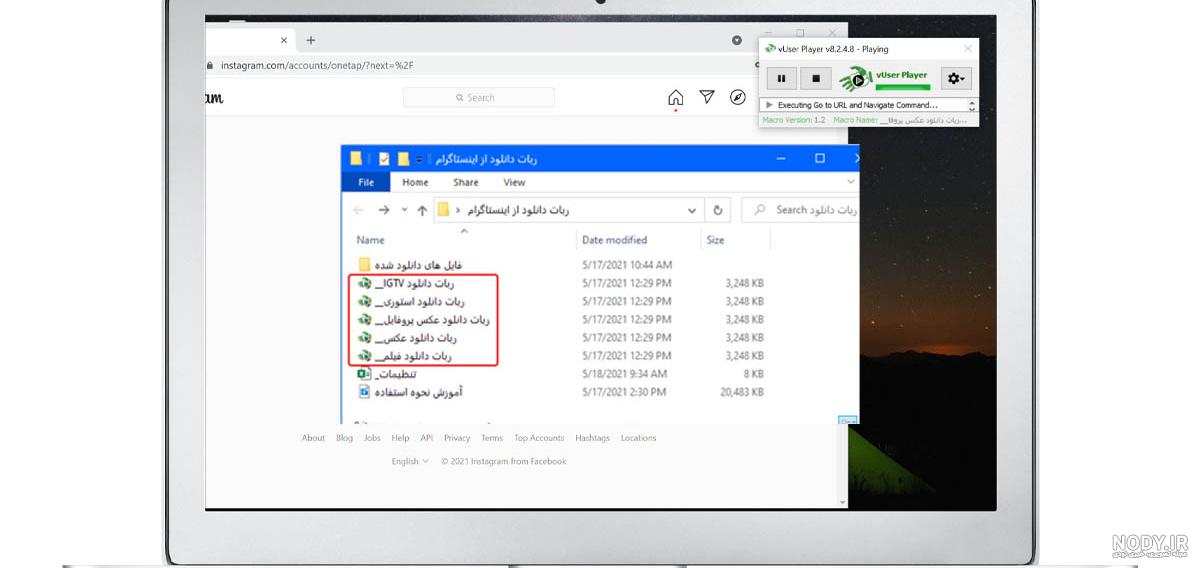
Task: Stop the vUser Player macro
Action: 815,78
